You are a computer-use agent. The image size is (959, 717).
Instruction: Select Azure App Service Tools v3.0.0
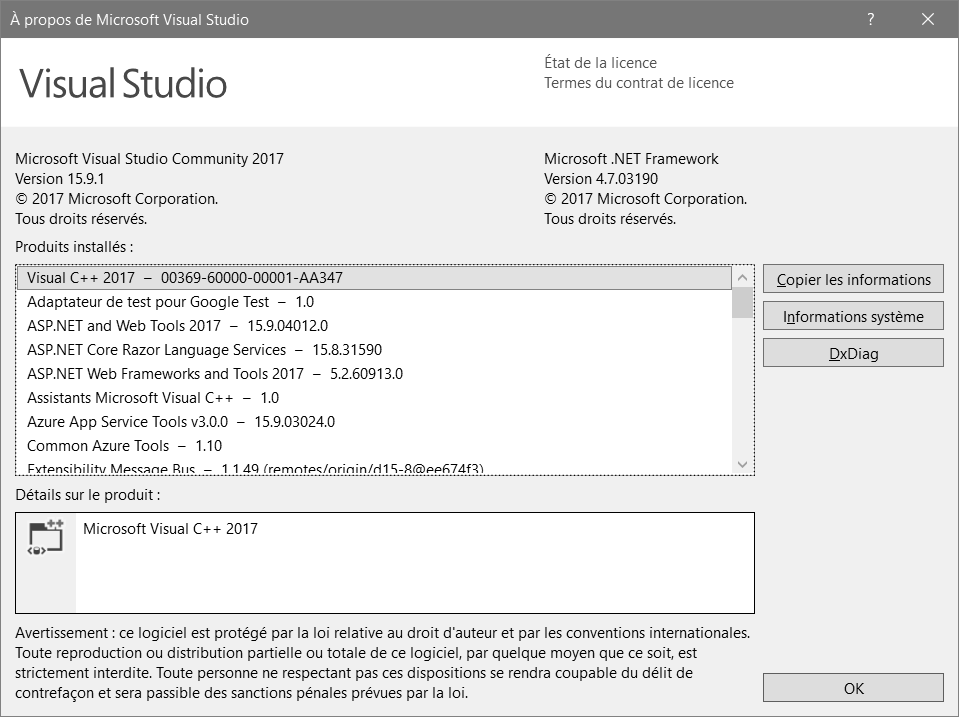[x=374, y=422]
